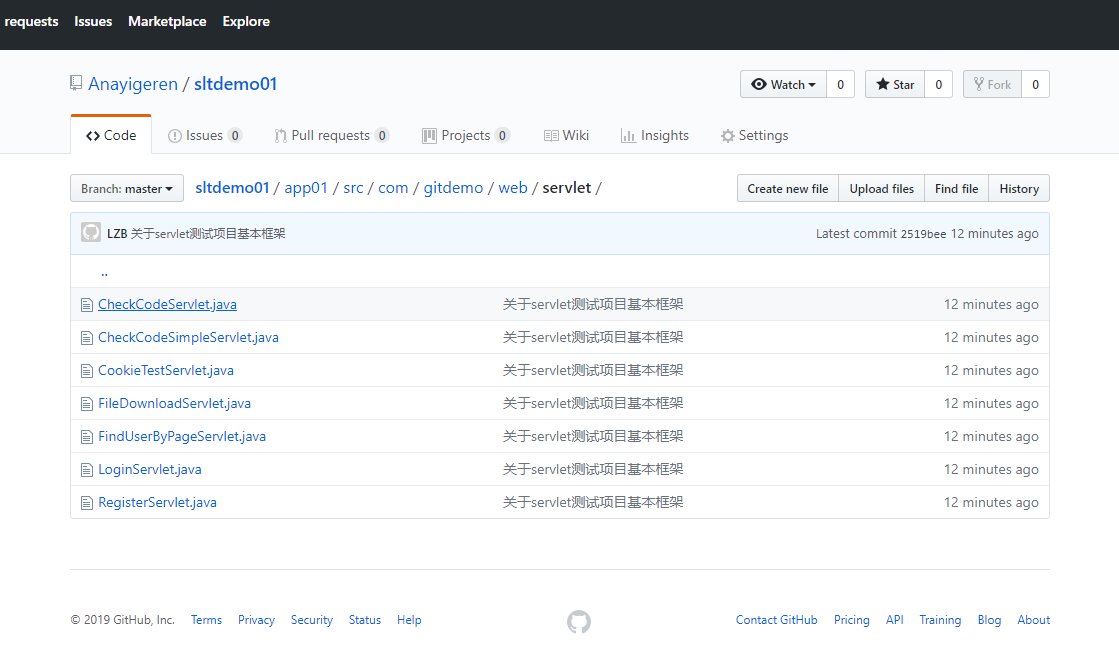Open Security link in footer

312,620
